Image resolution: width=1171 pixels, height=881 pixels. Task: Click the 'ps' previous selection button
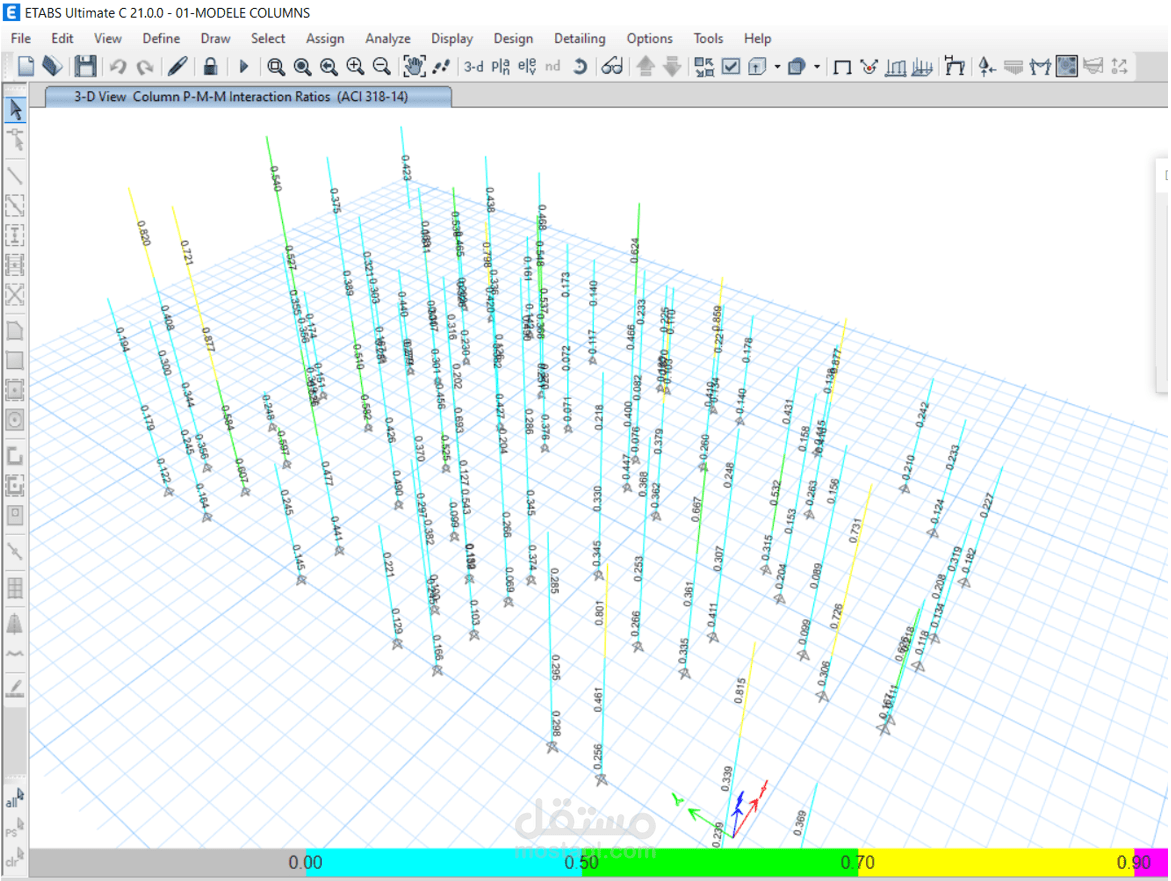14,828
